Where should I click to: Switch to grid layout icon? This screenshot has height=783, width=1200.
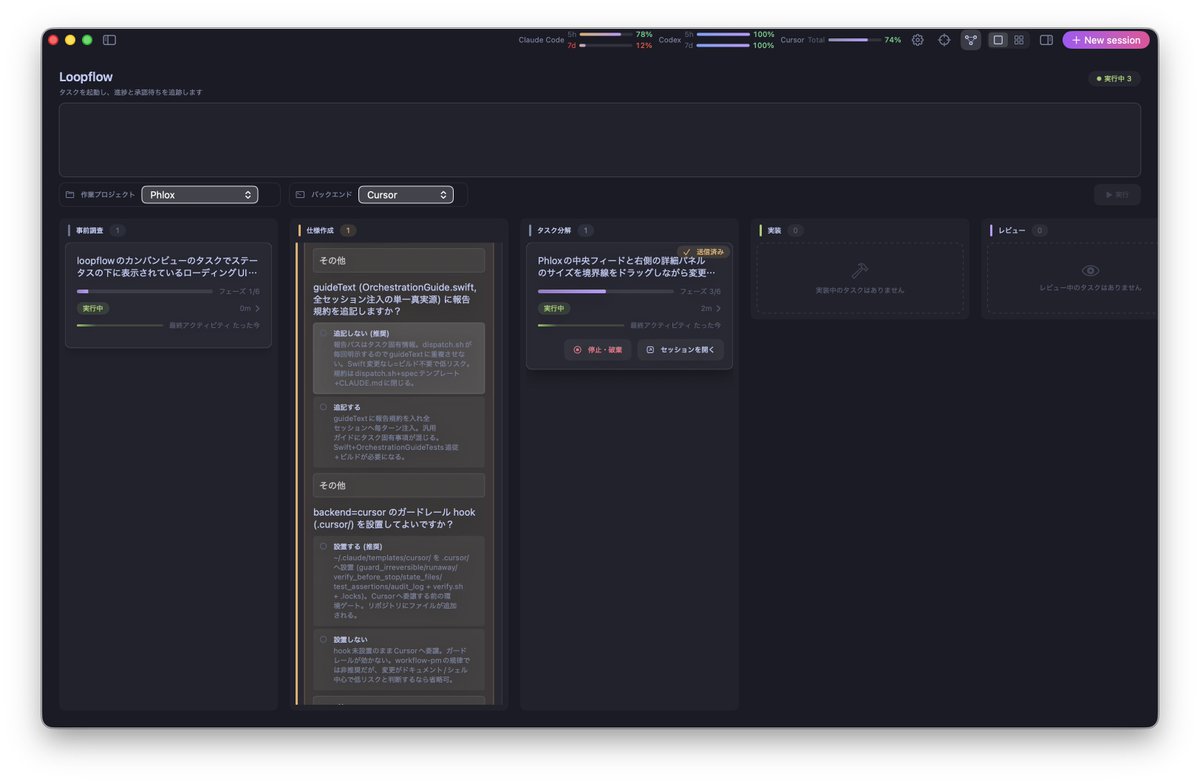[1019, 40]
